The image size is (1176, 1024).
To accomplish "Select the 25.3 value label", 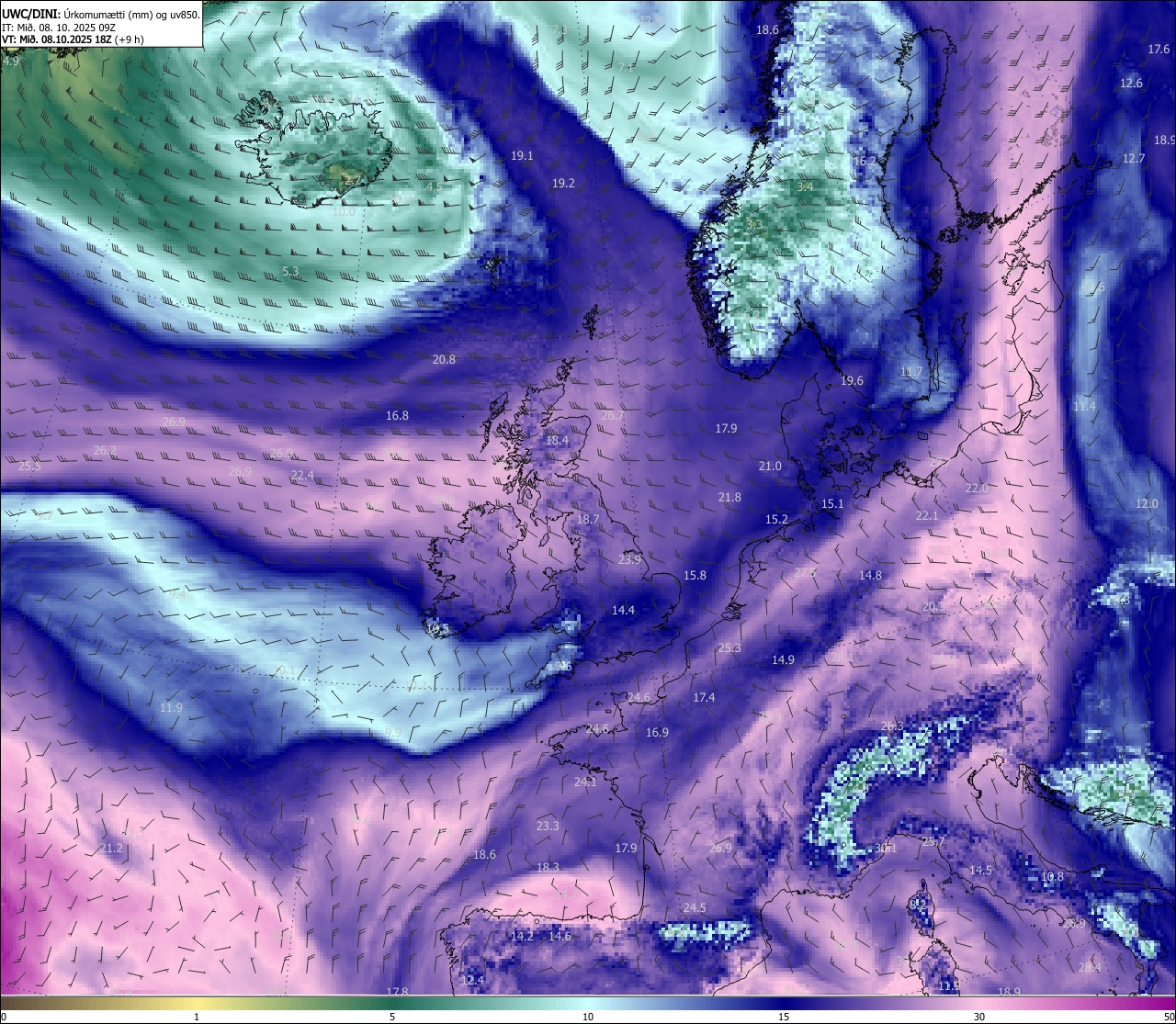I will 729,648.
